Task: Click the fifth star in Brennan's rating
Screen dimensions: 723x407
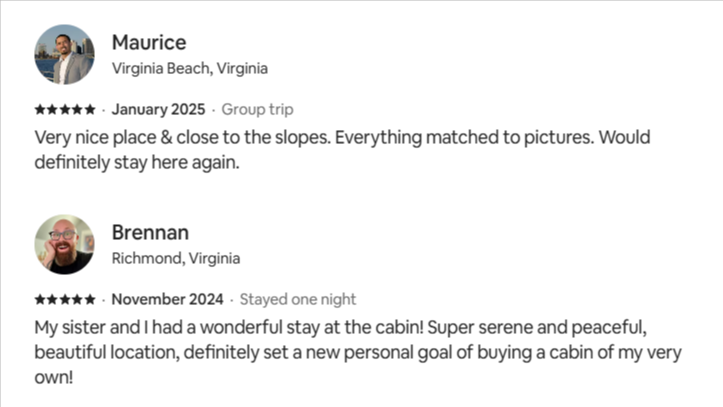Action: pos(91,299)
